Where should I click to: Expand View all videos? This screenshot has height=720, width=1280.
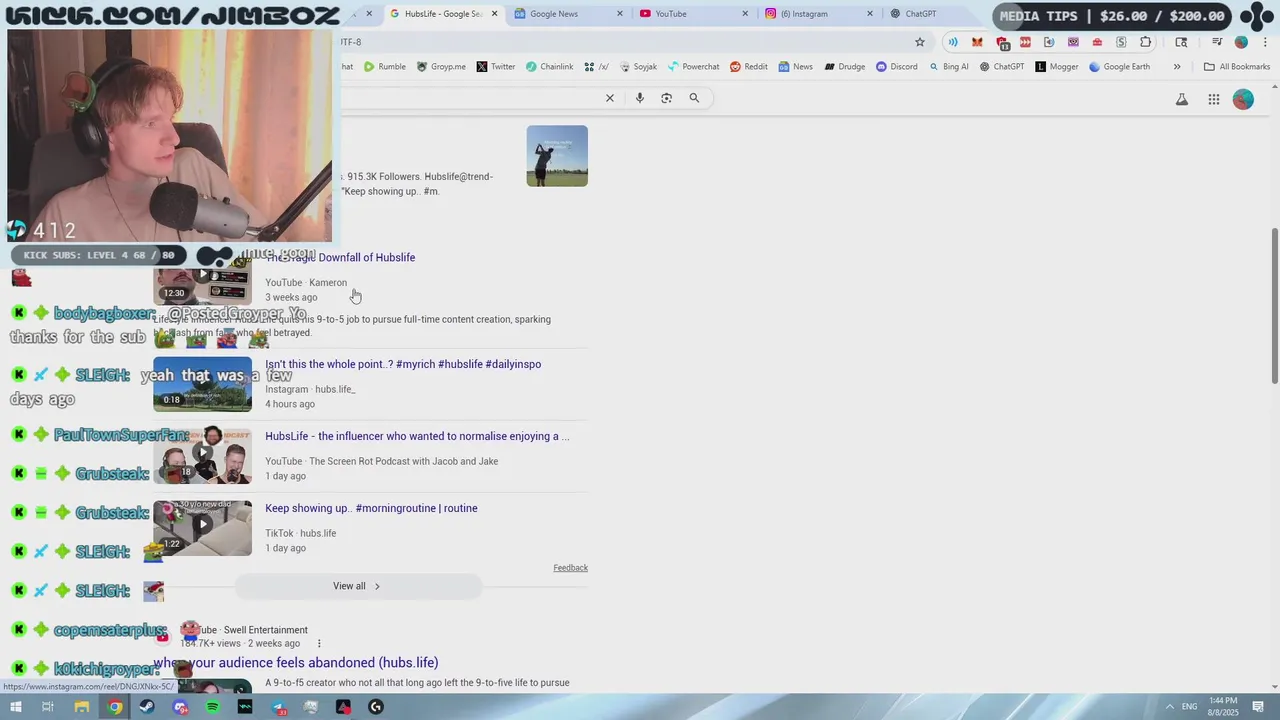[x=357, y=586]
